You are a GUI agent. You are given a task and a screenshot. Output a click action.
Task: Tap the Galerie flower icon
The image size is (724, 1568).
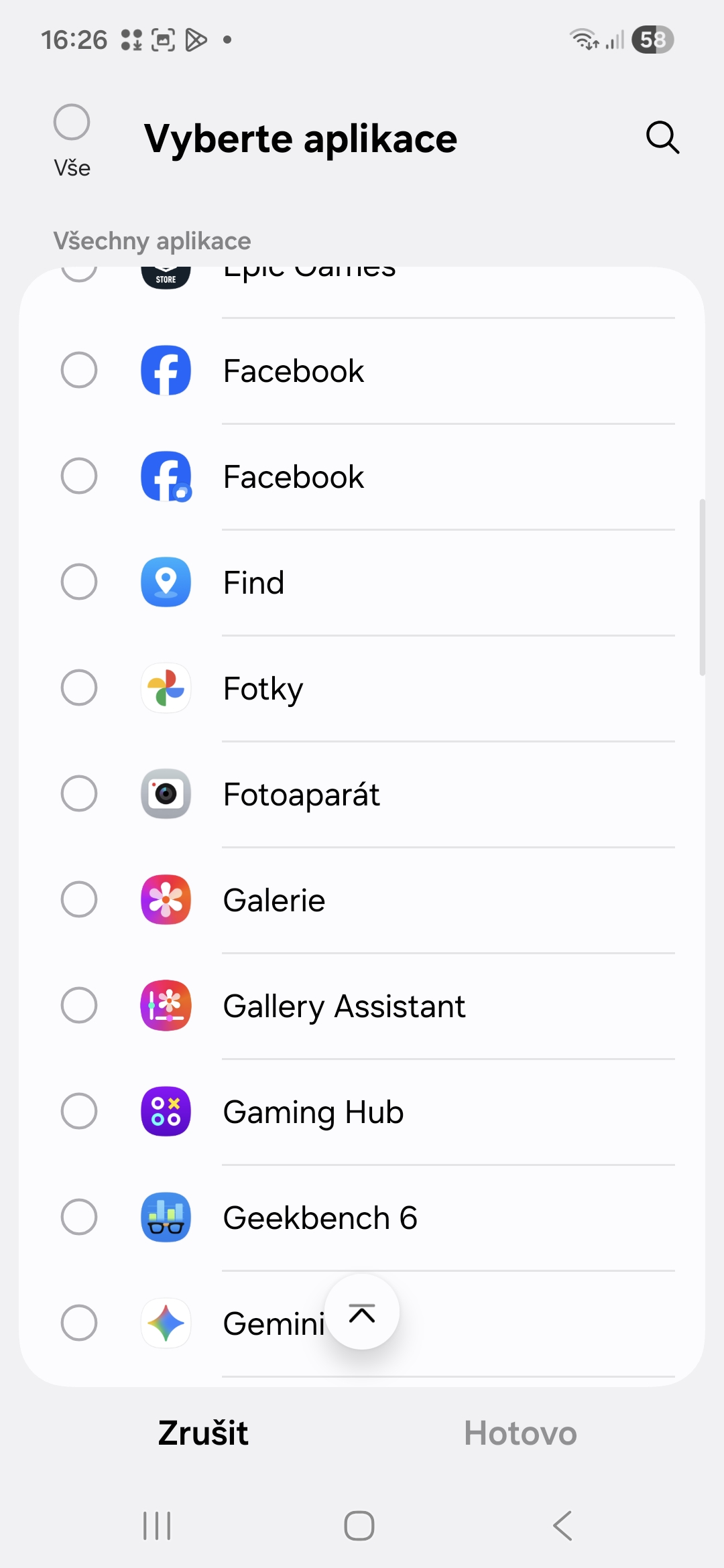[x=166, y=900]
